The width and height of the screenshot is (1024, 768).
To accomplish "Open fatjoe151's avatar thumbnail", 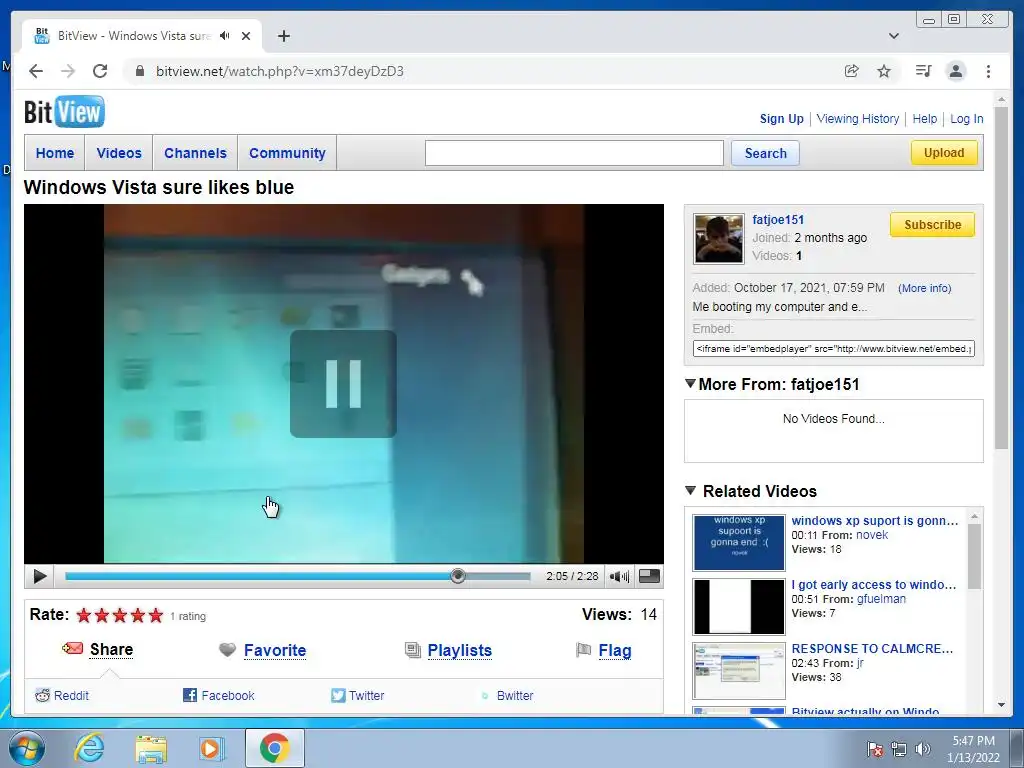I will [718, 238].
